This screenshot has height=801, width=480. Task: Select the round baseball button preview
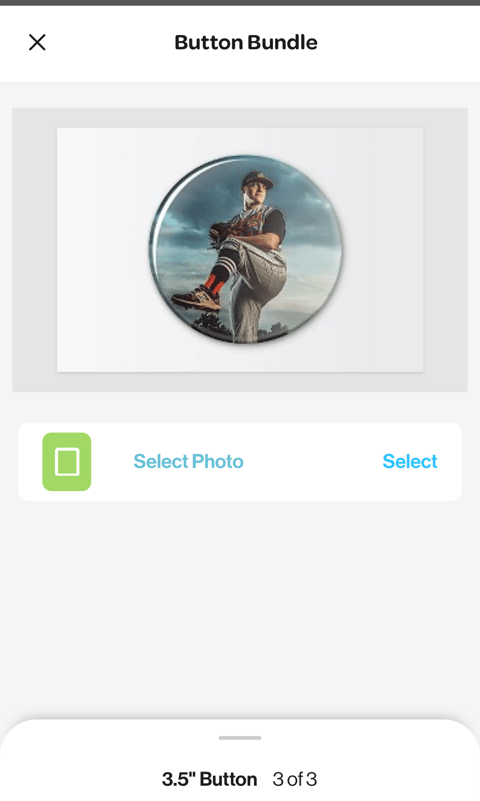(246, 249)
